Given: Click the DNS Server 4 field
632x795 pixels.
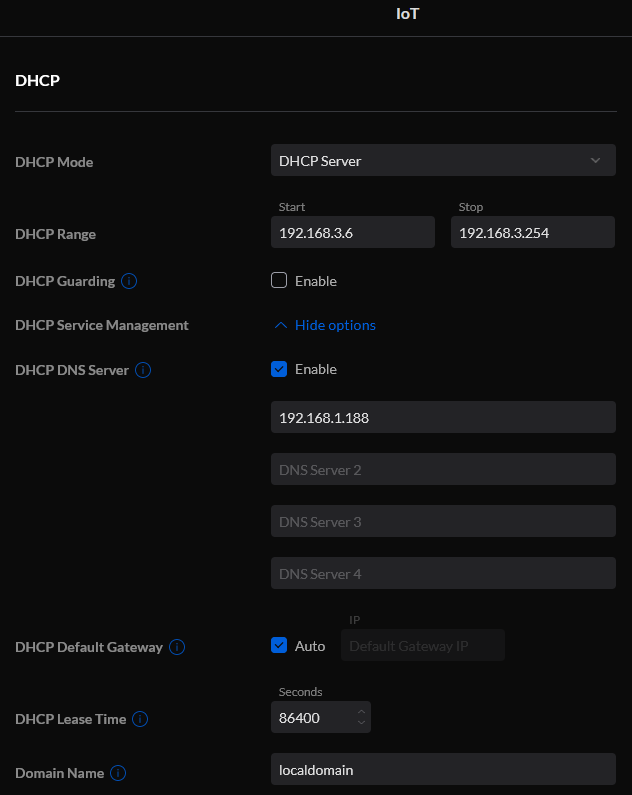Looking at the screenshot, I should coord(443,573).
